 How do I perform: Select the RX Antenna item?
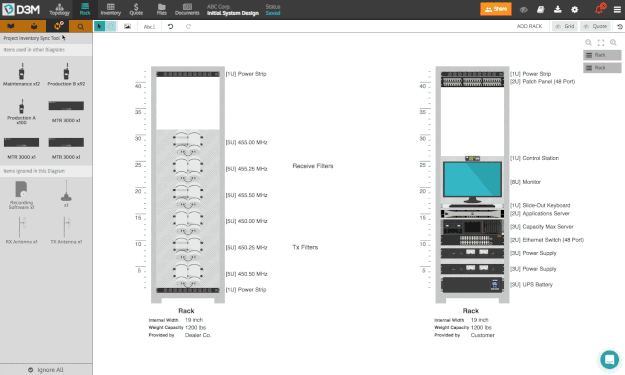[x=22, y=230]
